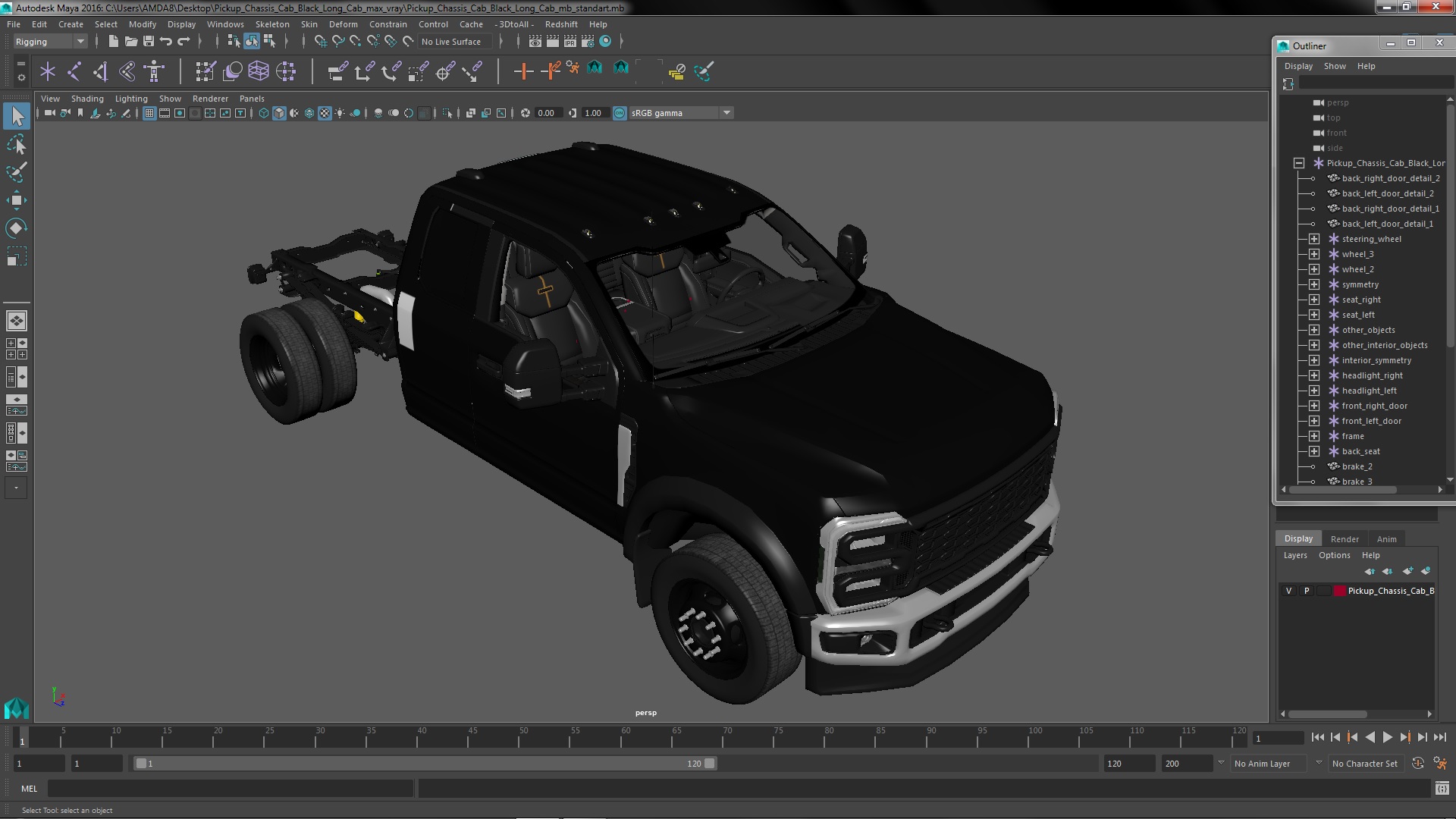Click the Undo arrow icon

click(x=166, y=42)
